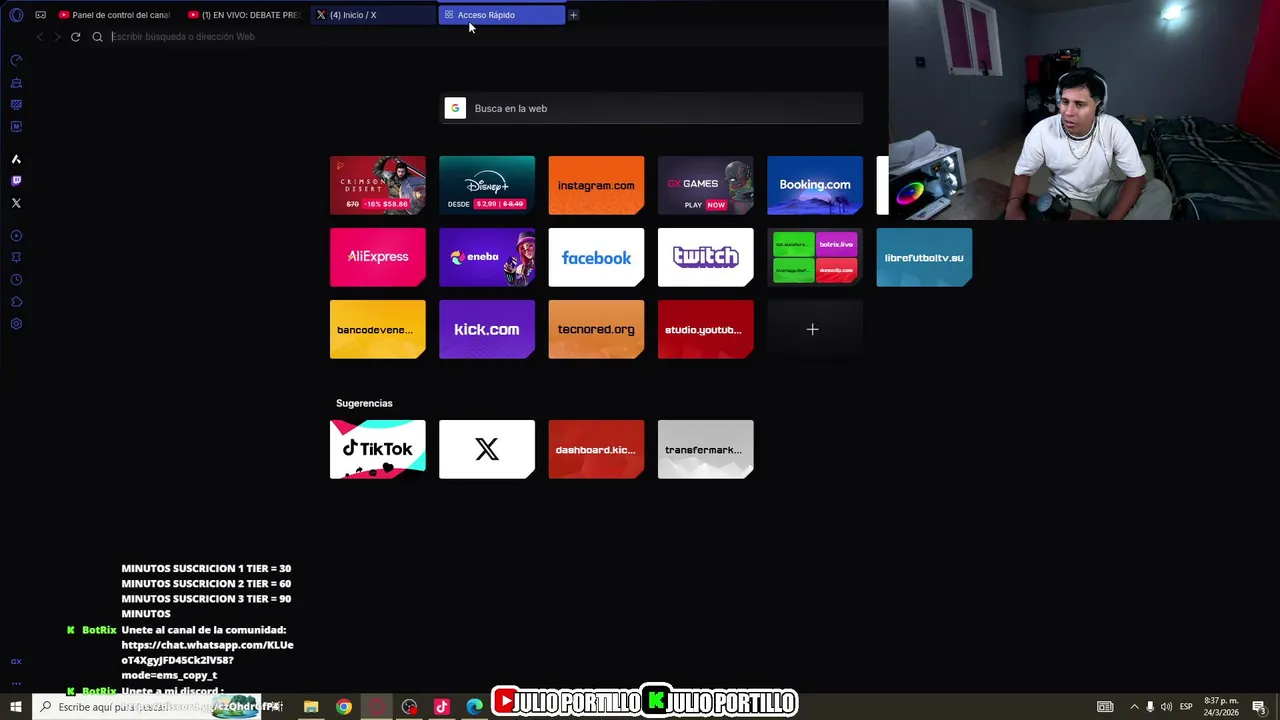Image resolution: width=1280 pixels, height=720 pixels.
Task: Select the Acceso Rápido tab
Action: (x=501, y=15)
